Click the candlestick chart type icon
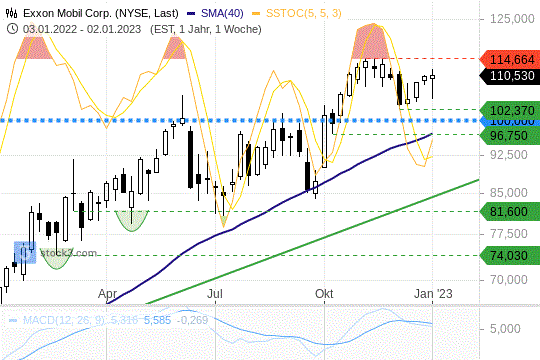 tap(12, 13)
